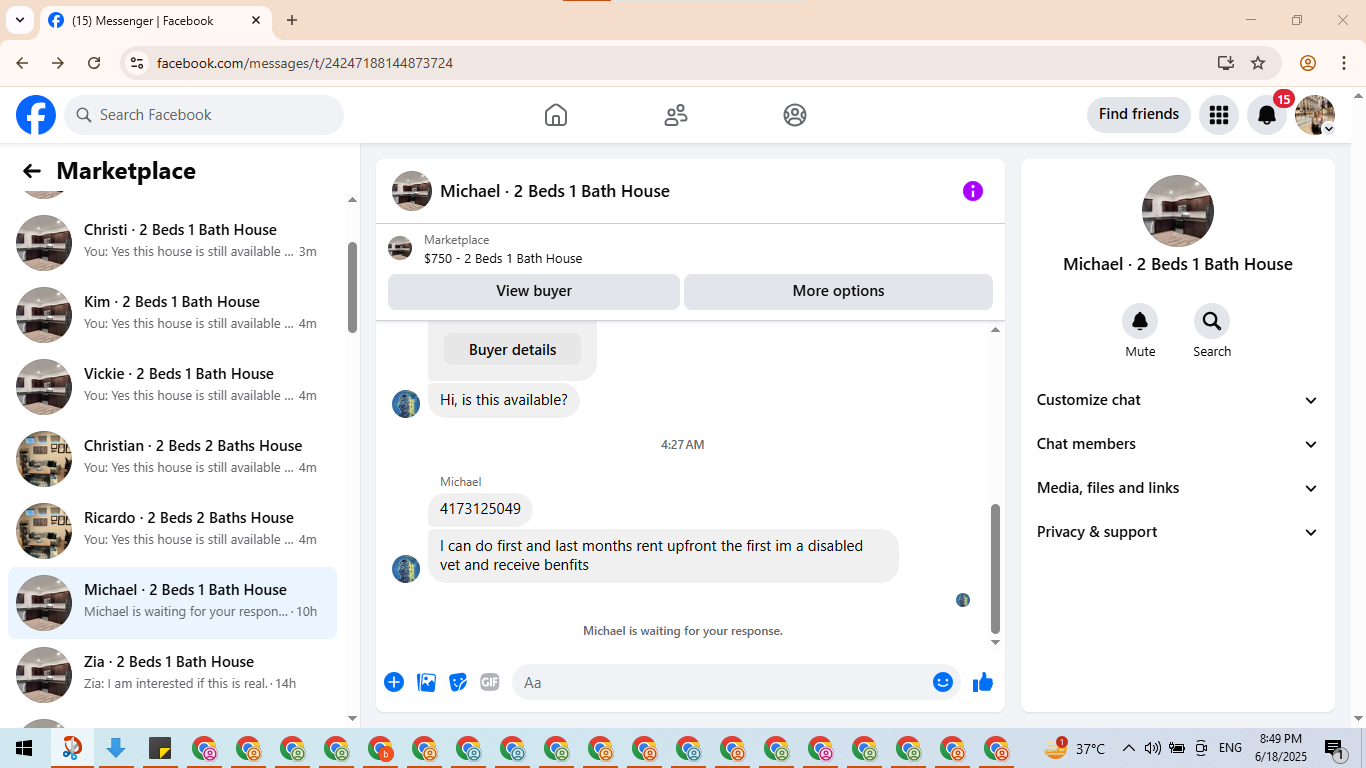This screenshot has height=768, width=1366.
Task: Click the browser address bar URL
Action: coord(305,63)
